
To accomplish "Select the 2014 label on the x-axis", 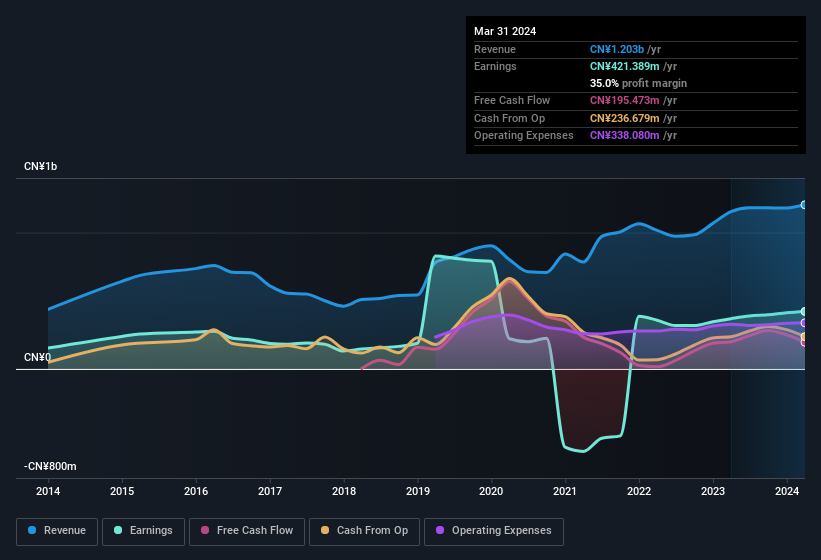I will 48,491.
